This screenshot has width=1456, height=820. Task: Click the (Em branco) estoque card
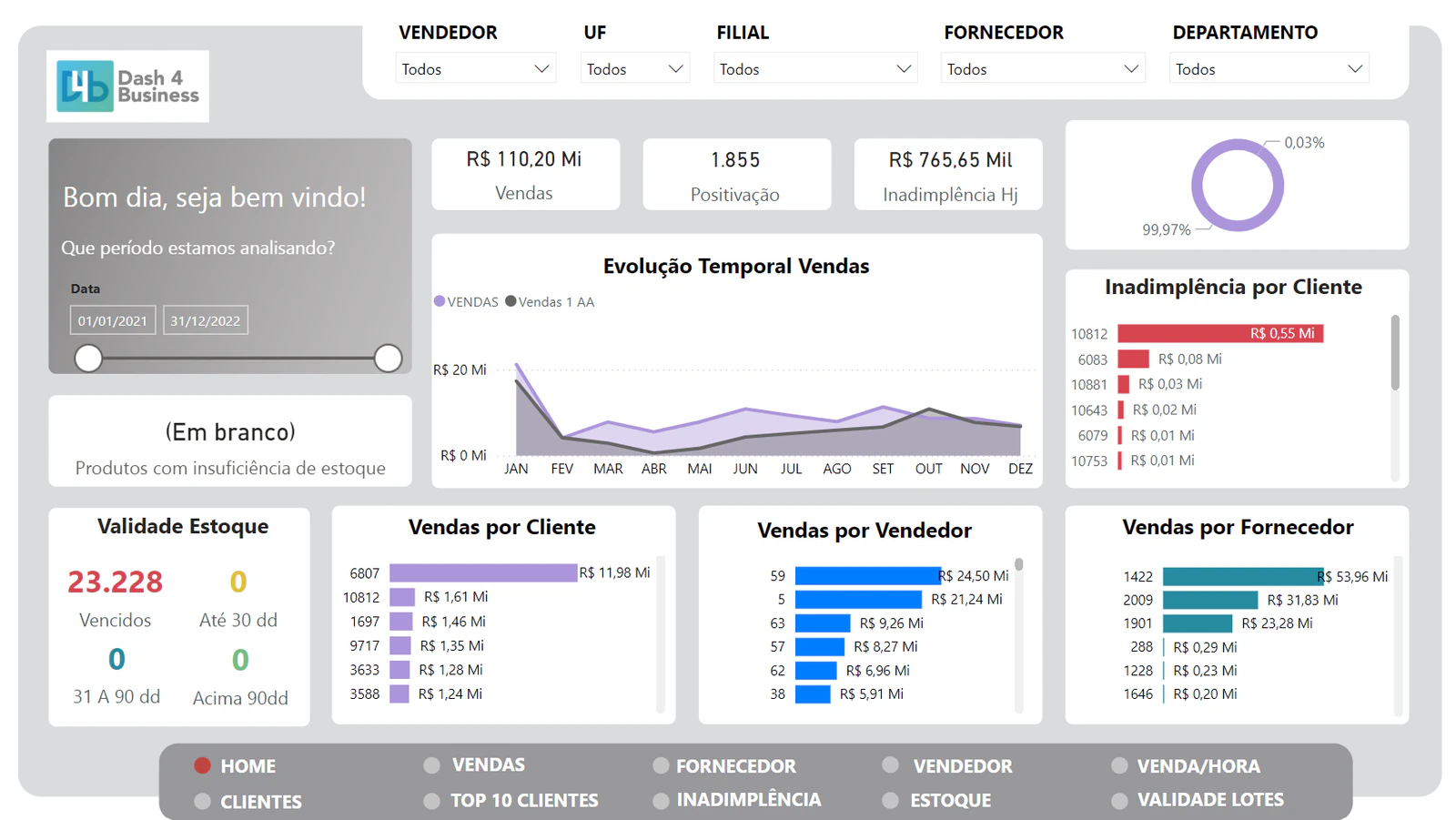[230, 441]
